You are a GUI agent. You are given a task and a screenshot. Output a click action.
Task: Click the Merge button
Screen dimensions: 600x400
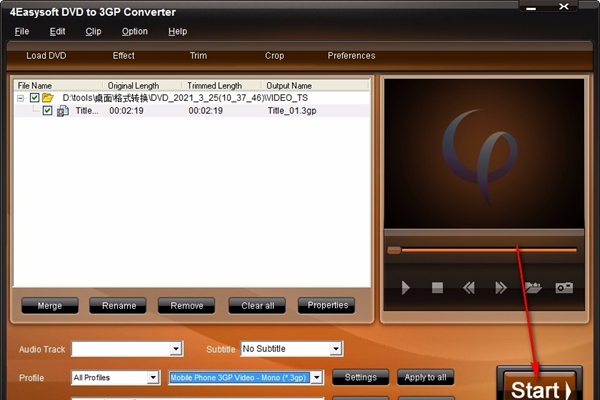[x=50, y=305]
